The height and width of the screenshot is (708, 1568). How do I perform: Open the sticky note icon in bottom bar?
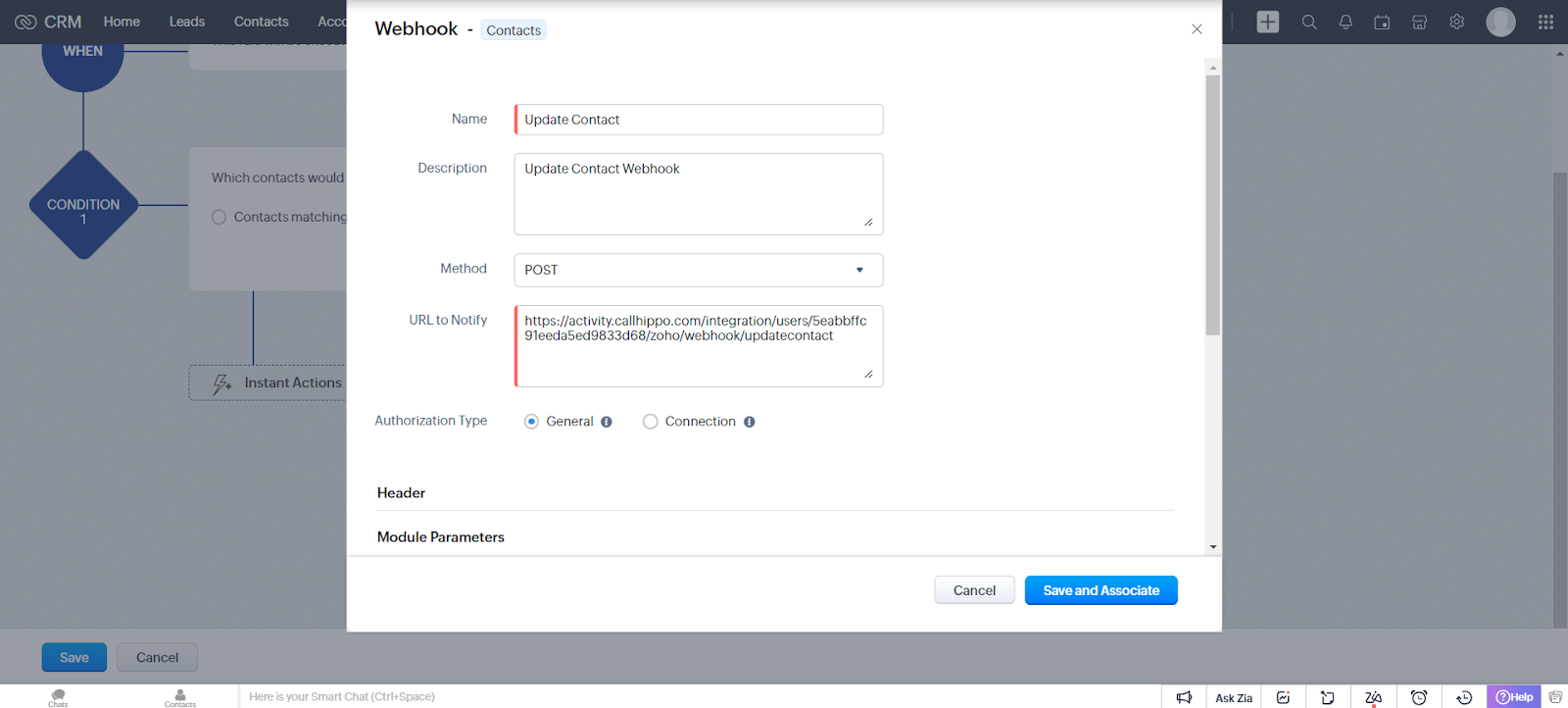click(x=1328, y=697)
